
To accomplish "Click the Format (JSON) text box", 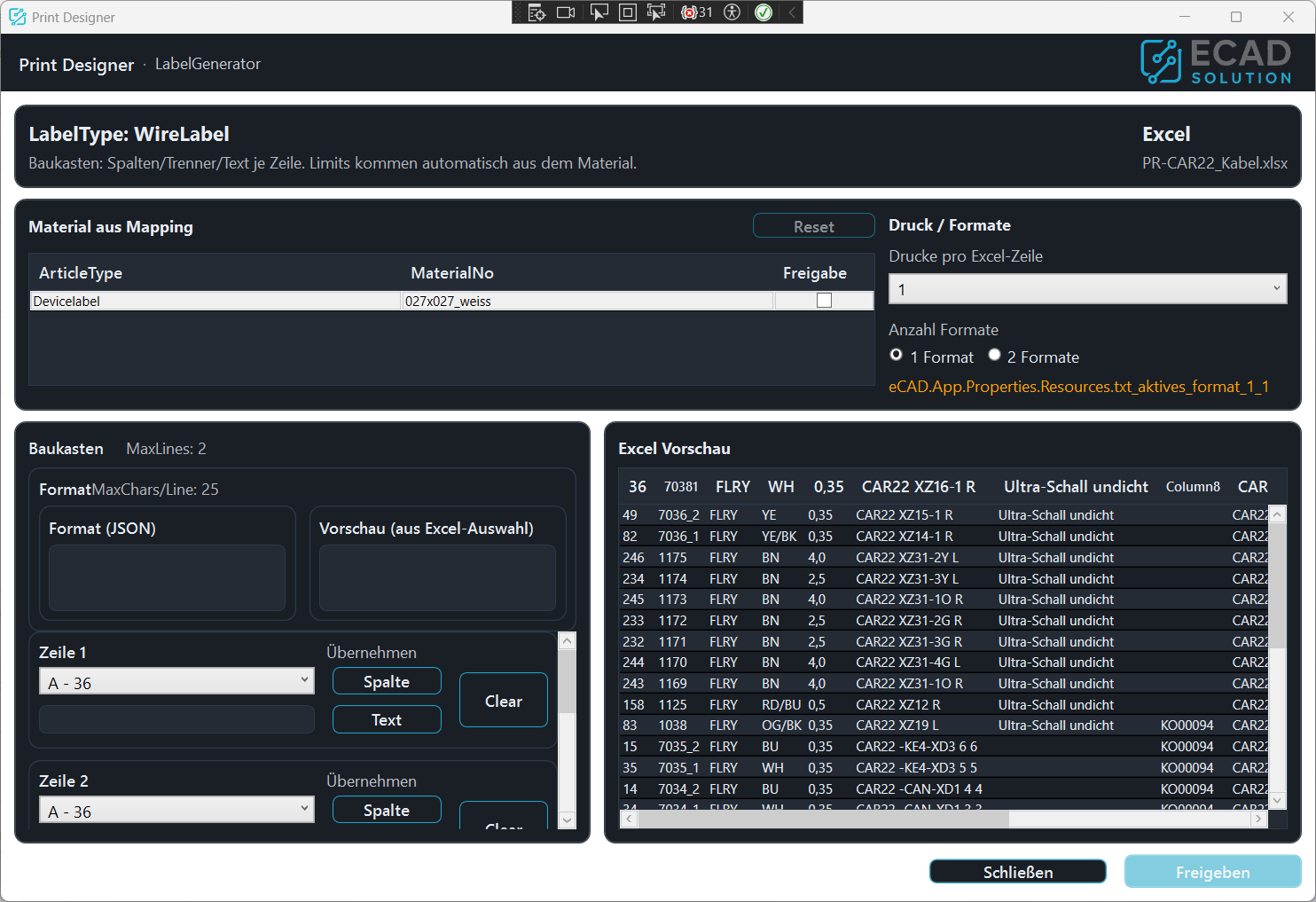I will point(167,577).
